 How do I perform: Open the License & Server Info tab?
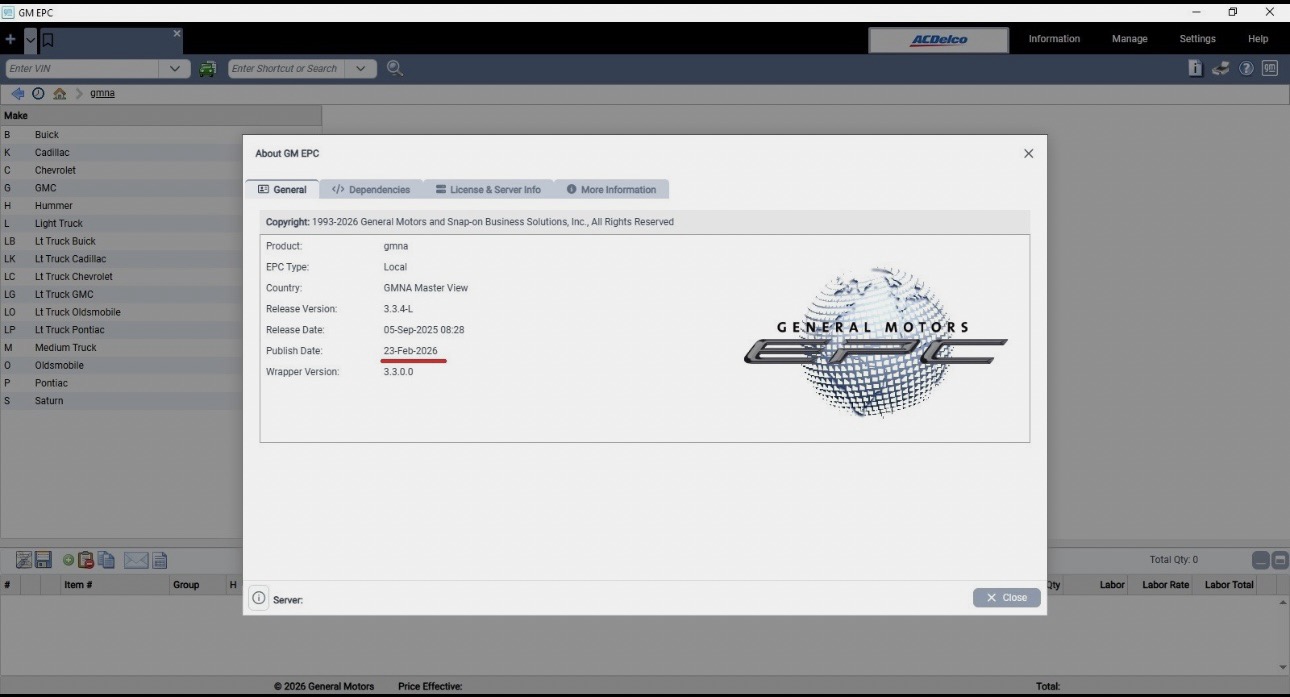[x=488, y=190]
